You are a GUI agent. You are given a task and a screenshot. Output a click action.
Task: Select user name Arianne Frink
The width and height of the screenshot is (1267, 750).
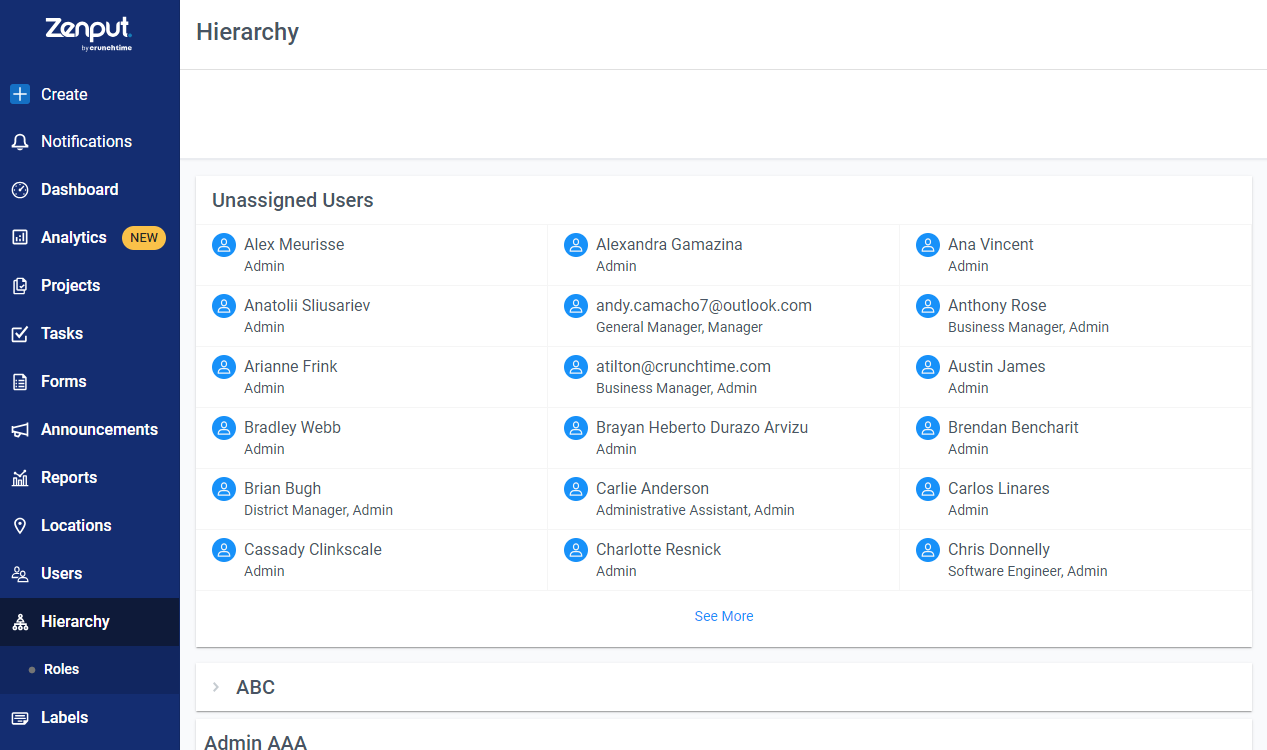tap(291, 366)
